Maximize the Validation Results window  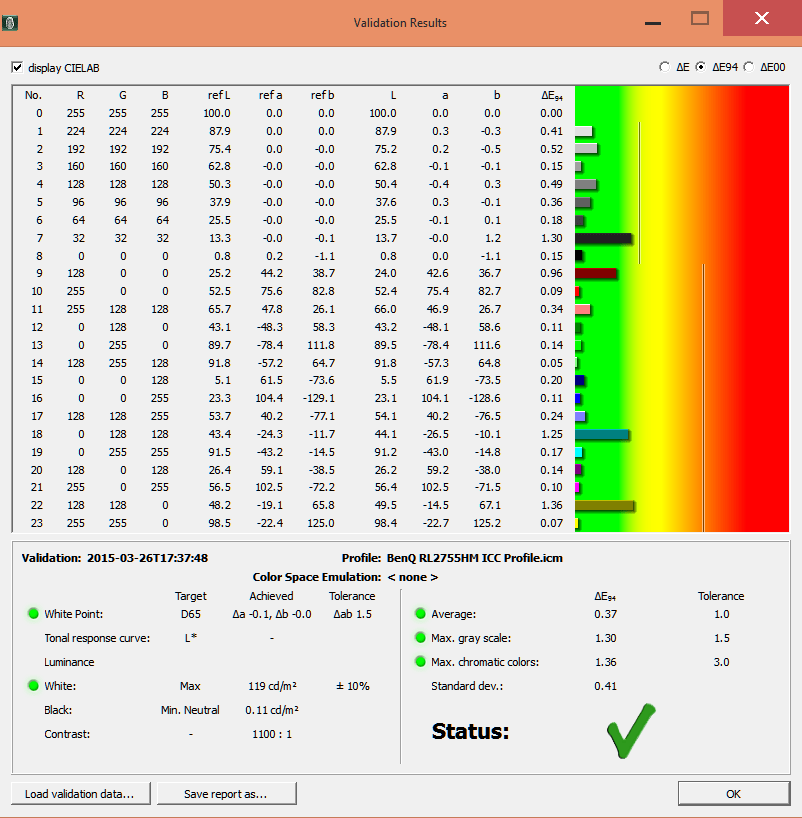tap(700, 20)
